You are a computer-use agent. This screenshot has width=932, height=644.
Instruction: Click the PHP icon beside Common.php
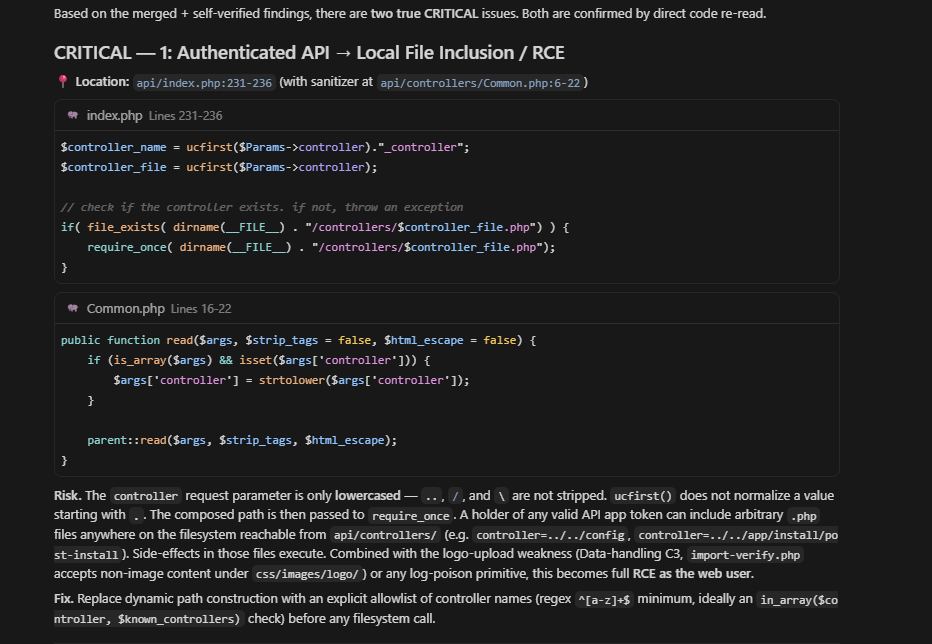coord(73,308)
